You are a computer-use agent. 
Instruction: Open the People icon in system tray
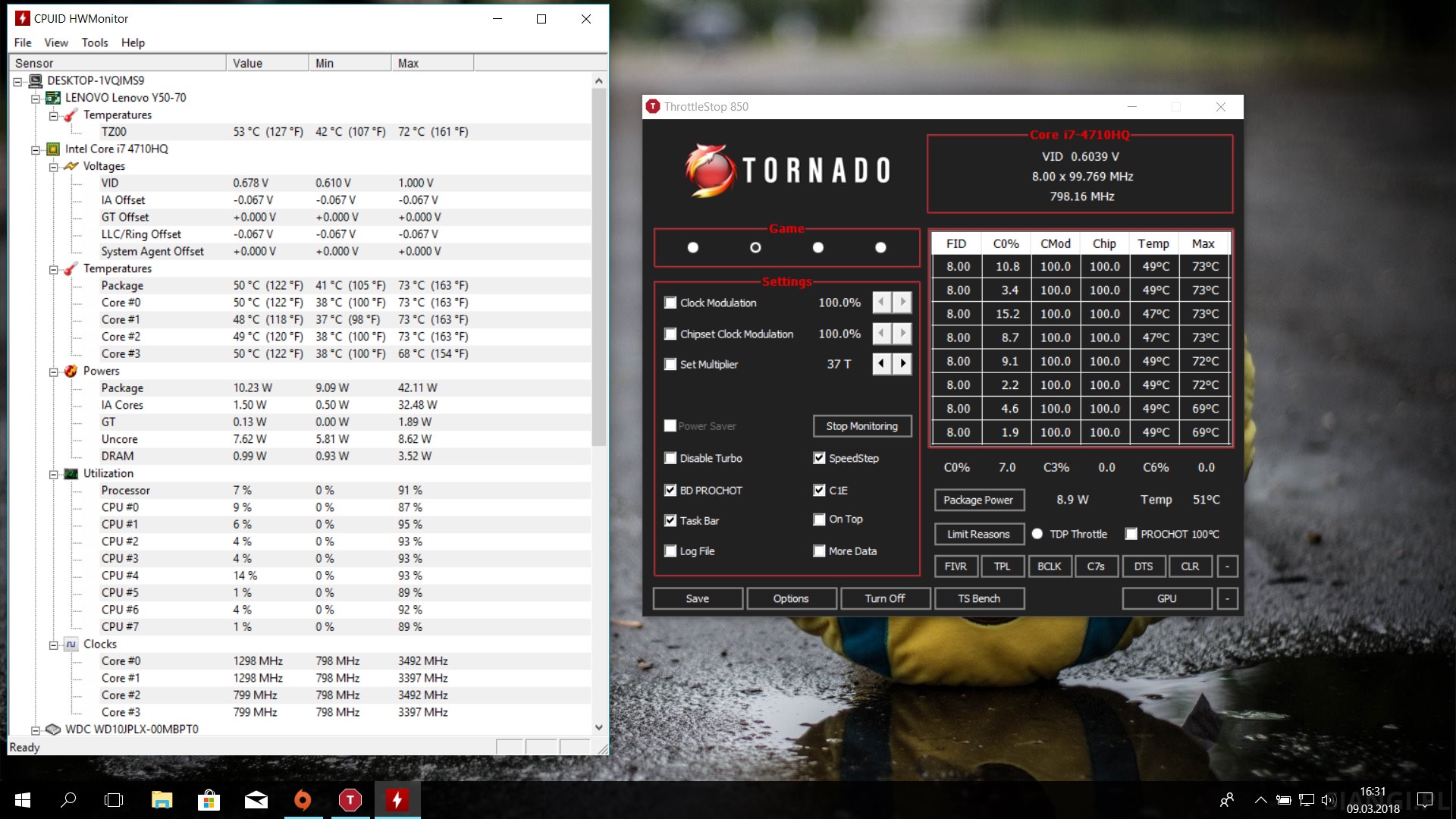(1226, 800)
